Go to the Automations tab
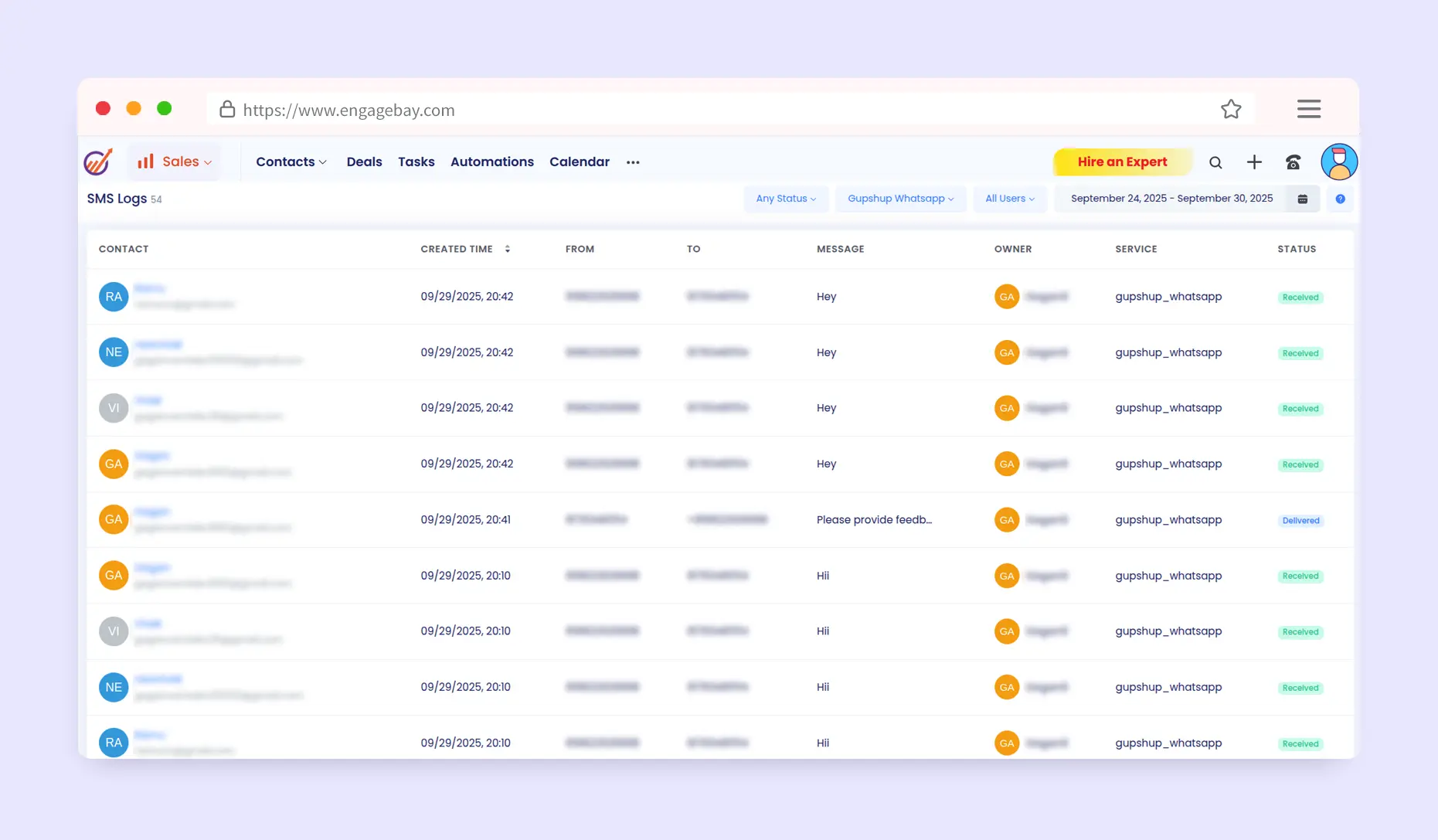The height and width of the screenshot is (840, 1438). (x=491, y=162)
